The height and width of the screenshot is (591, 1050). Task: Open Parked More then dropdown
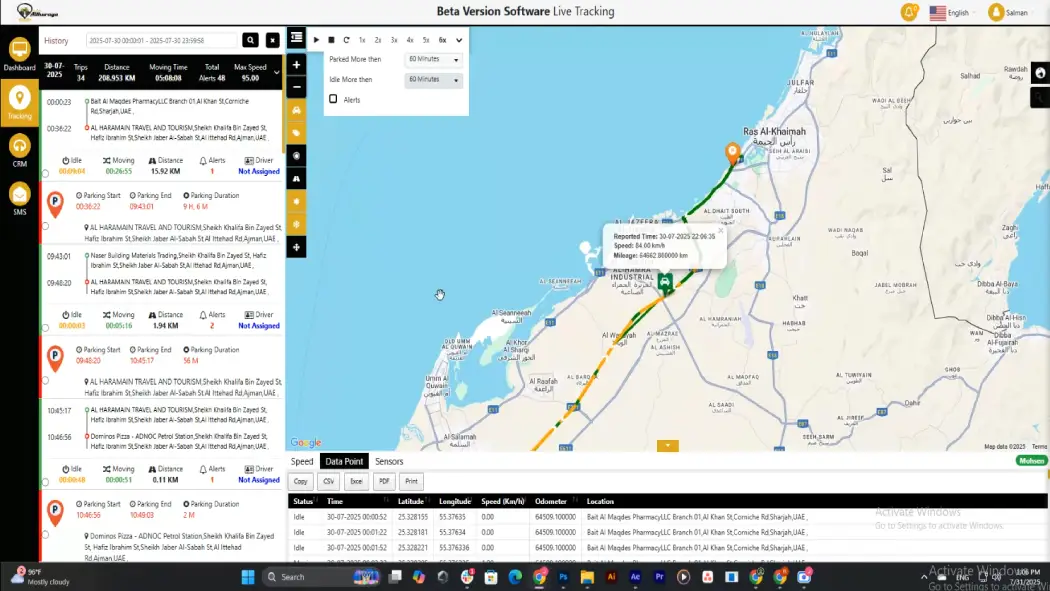pyautogui.click(x=433, y=60)
